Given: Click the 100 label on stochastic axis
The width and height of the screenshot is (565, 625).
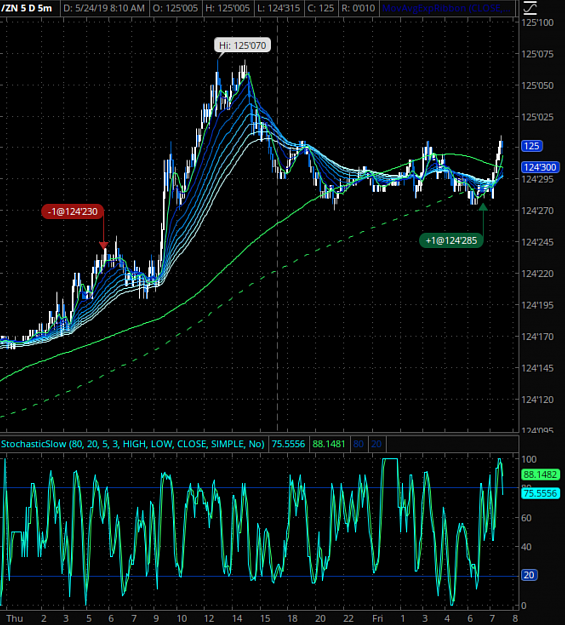Looking at the screenshot, I should click(529, 459).
